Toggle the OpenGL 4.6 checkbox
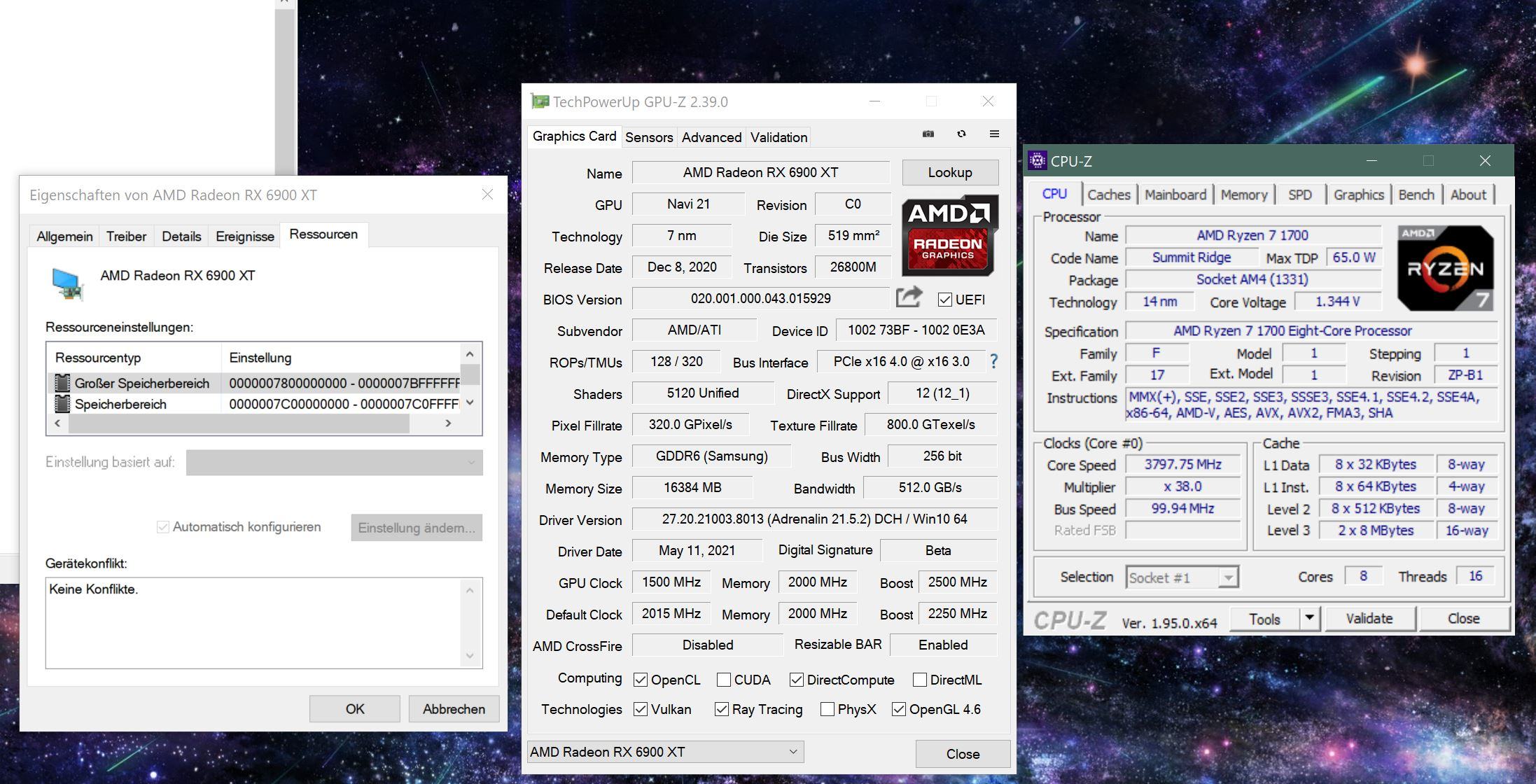 coord(899,709)
